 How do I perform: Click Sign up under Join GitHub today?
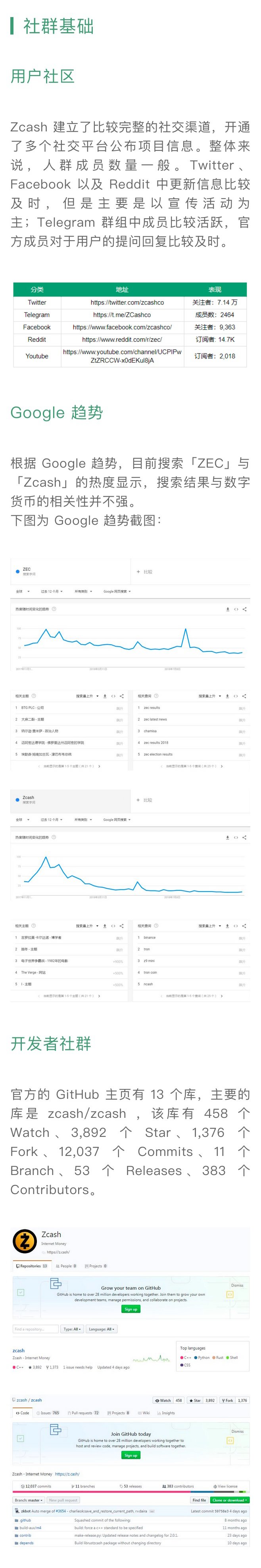tap(131, 1455)
